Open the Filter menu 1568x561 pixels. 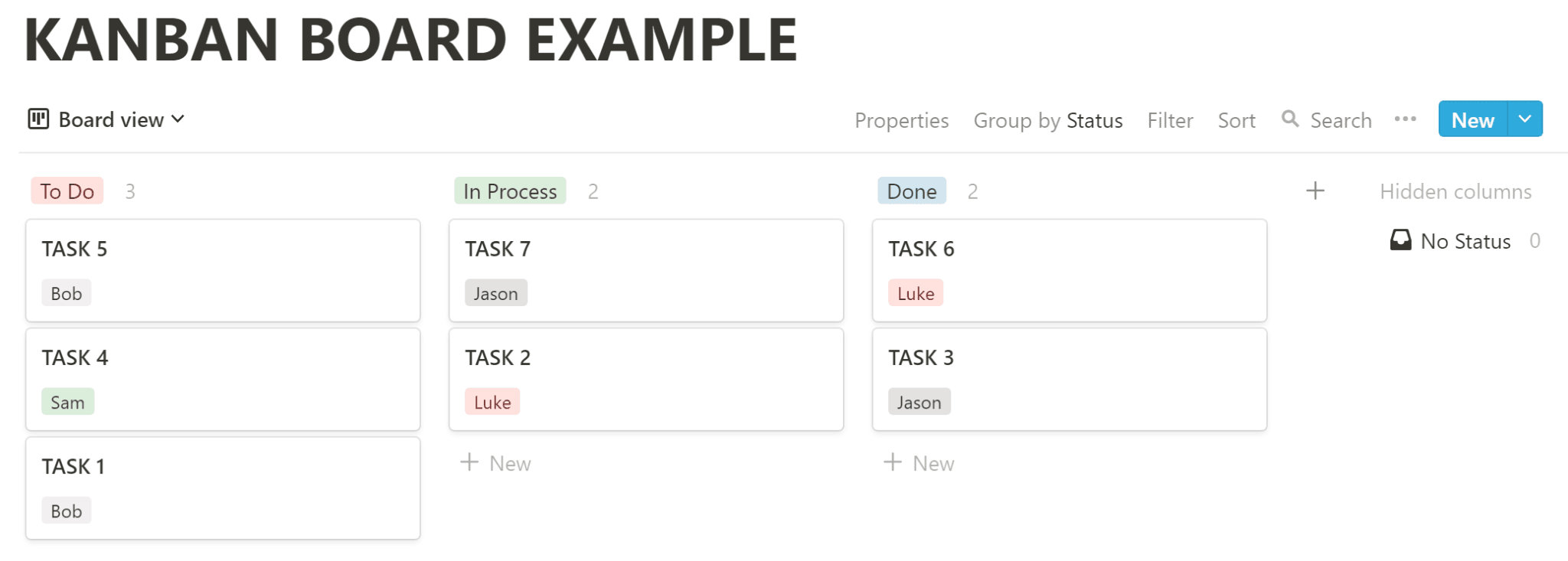click(1170, 120)
